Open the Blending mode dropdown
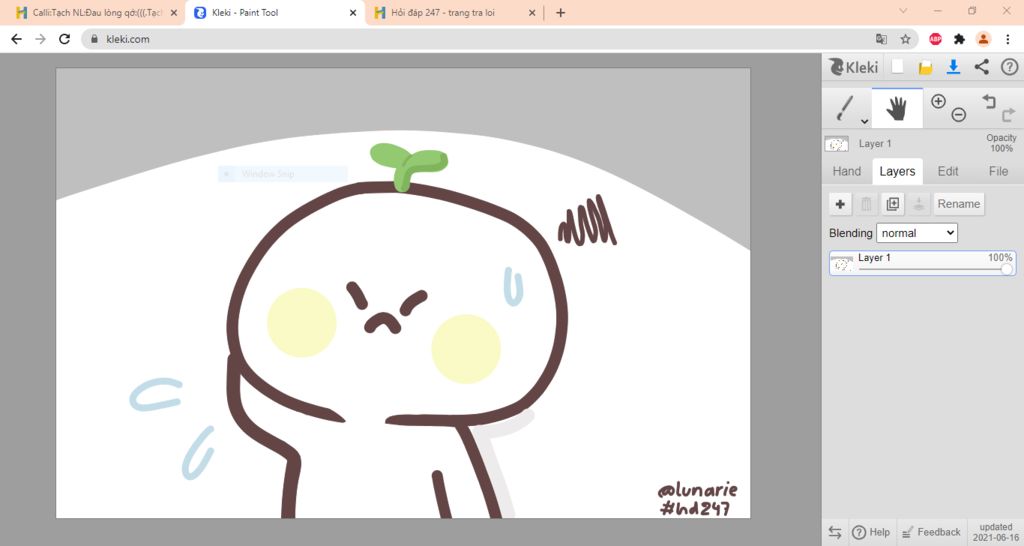The height and width of the screenshot is (546, 1024). [917, 233]
